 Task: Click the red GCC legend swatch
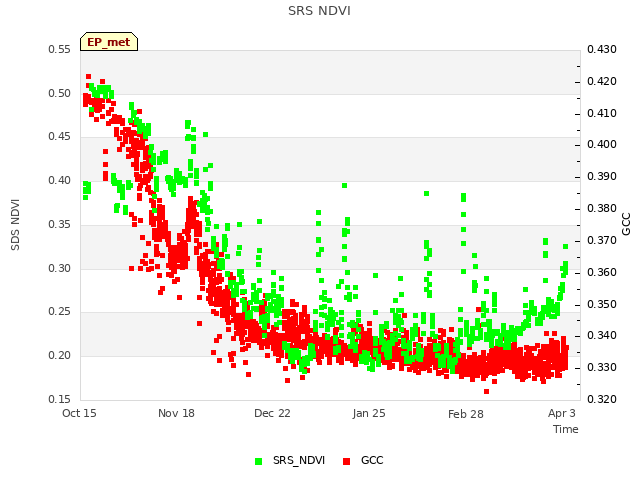coord(347,461)
